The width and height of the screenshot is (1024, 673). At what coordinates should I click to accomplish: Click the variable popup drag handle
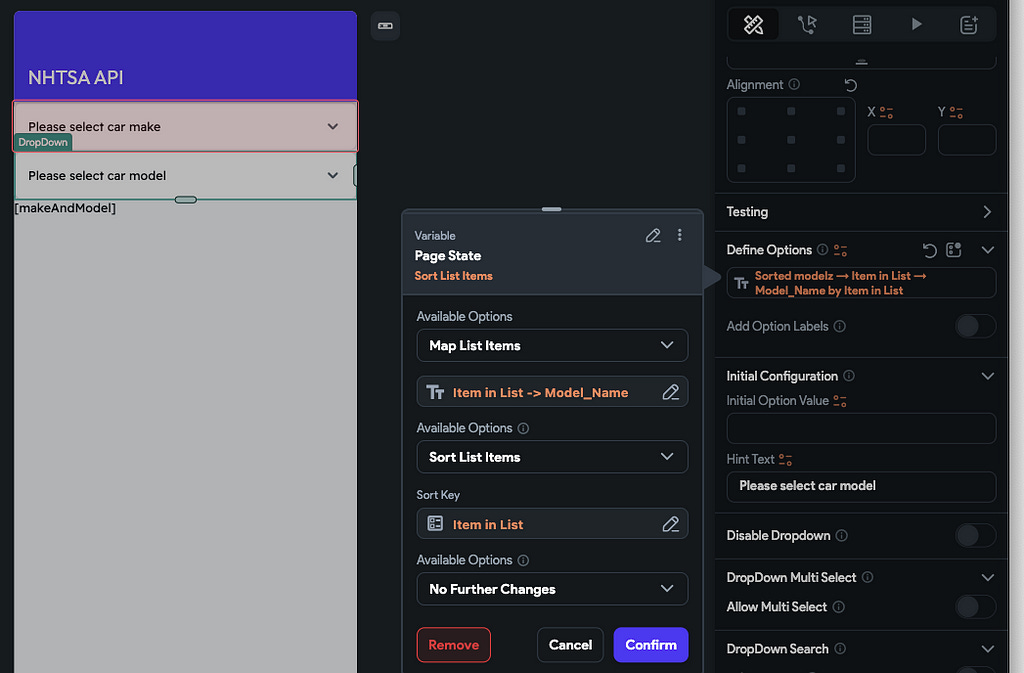tap(551, 210)
